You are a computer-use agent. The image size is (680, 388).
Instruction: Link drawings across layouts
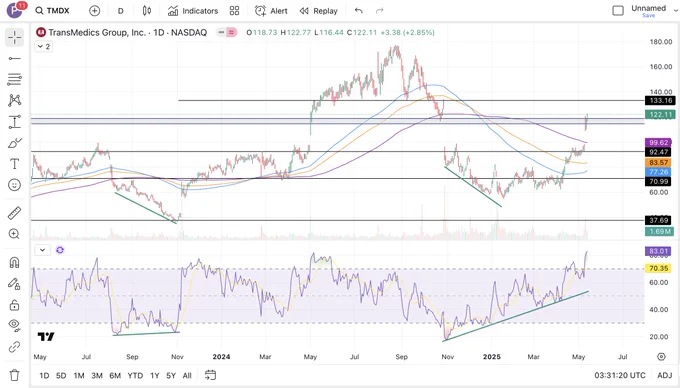point(14,346)
